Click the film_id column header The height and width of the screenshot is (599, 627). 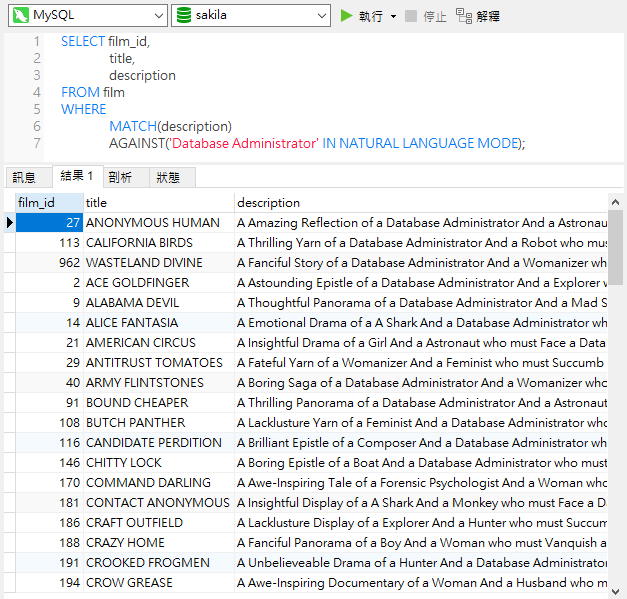click(37, 203)
